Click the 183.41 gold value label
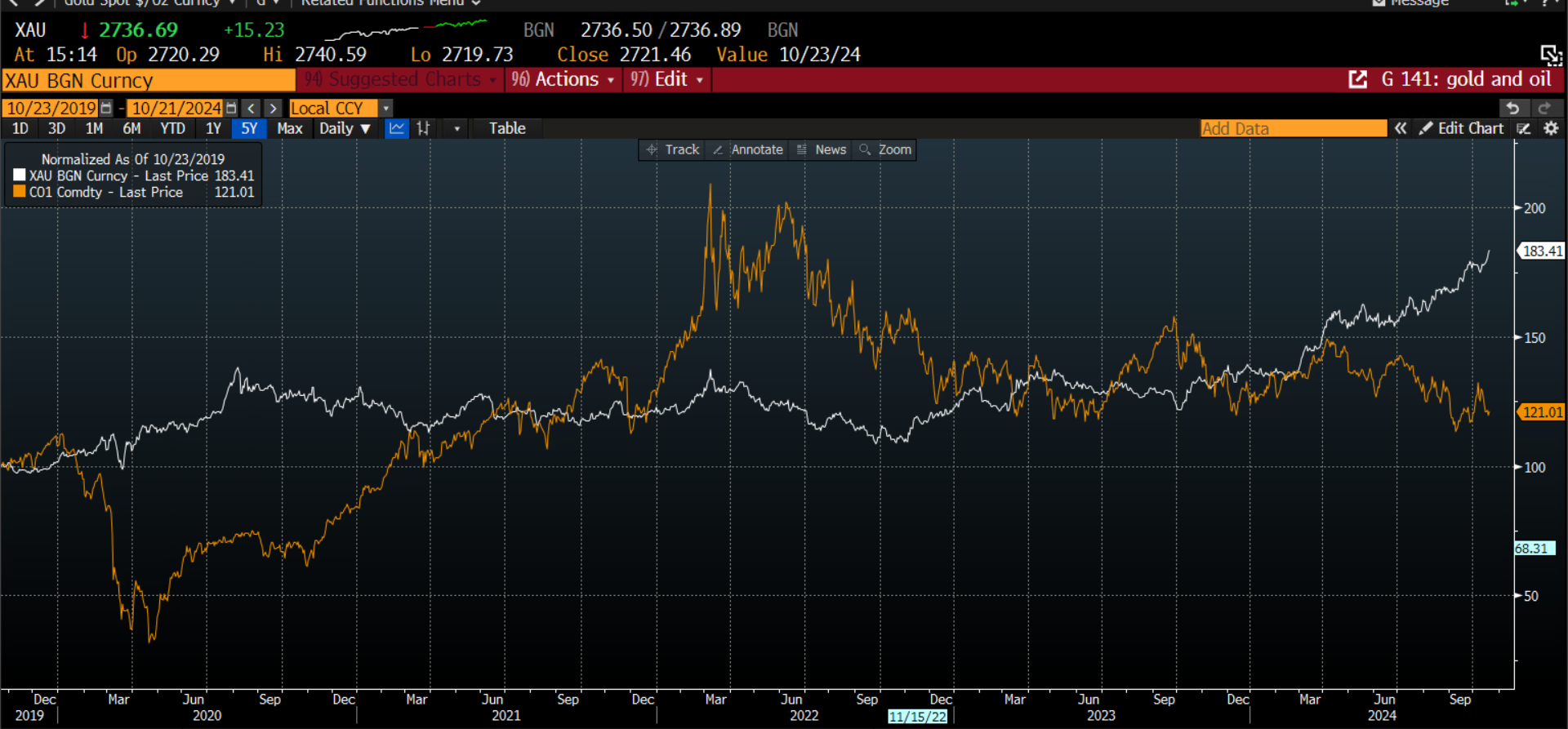The image size is (1568, 729). click(1542, 251)
